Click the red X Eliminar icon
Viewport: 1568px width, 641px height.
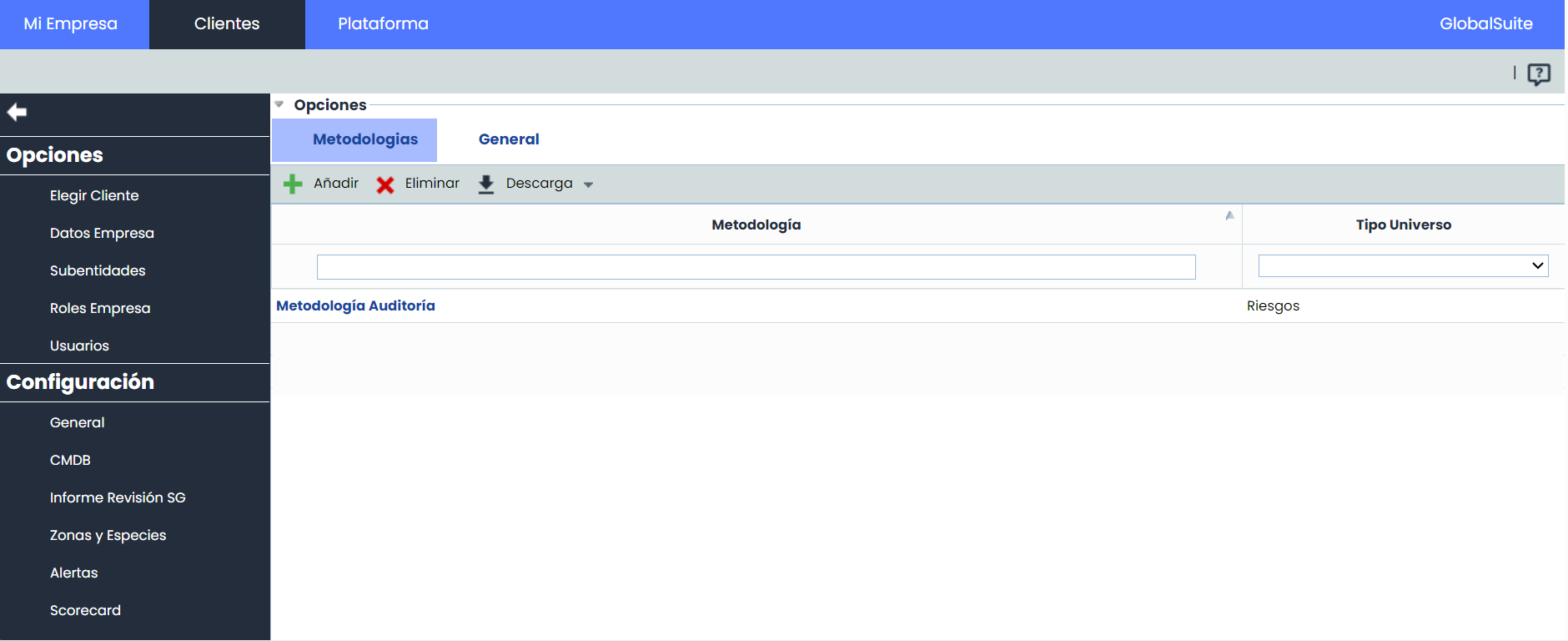tap(384, 184)
